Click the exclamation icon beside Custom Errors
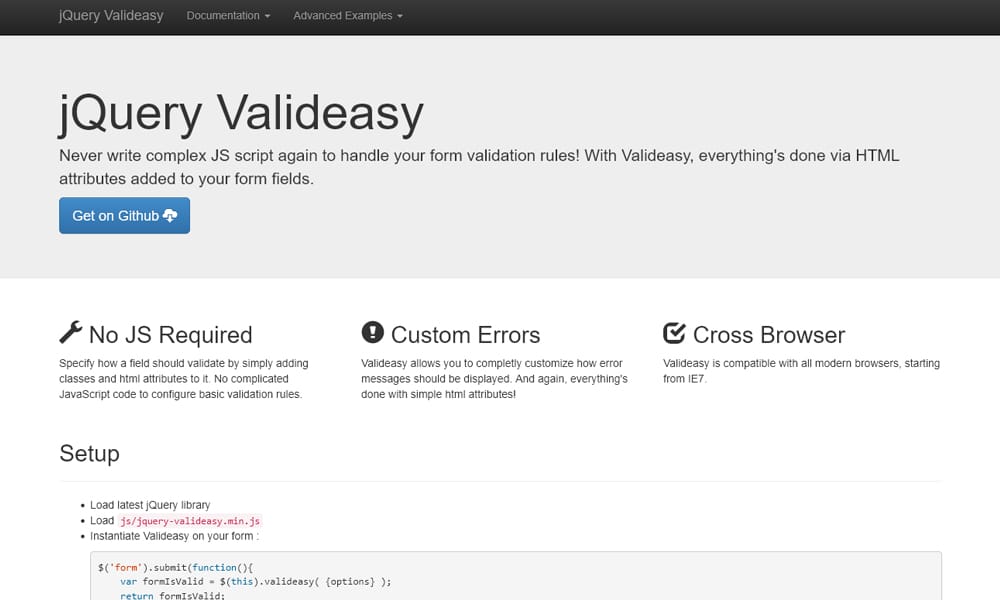 (x=372, y=332)
